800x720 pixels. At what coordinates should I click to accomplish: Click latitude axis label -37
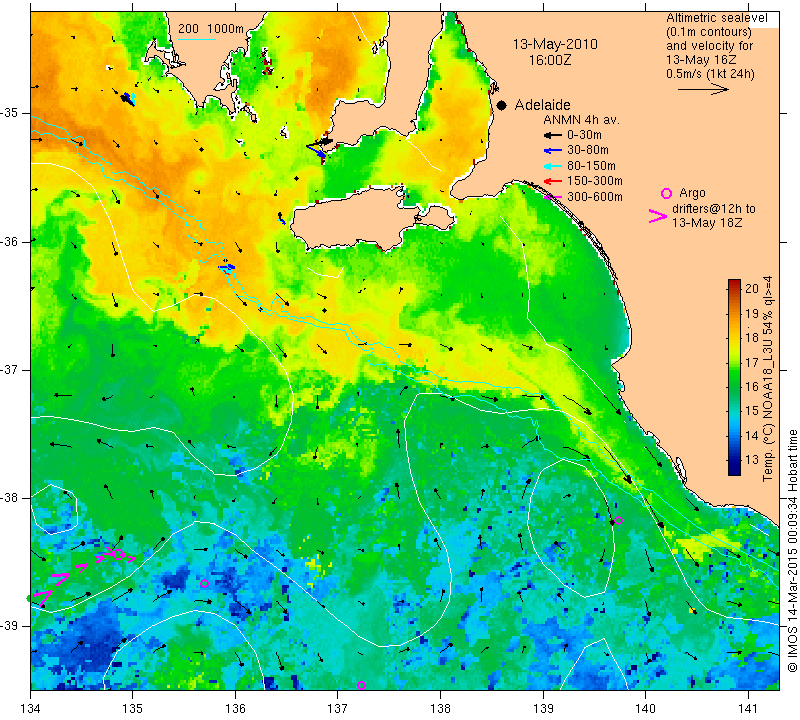[x=10, y=369]
